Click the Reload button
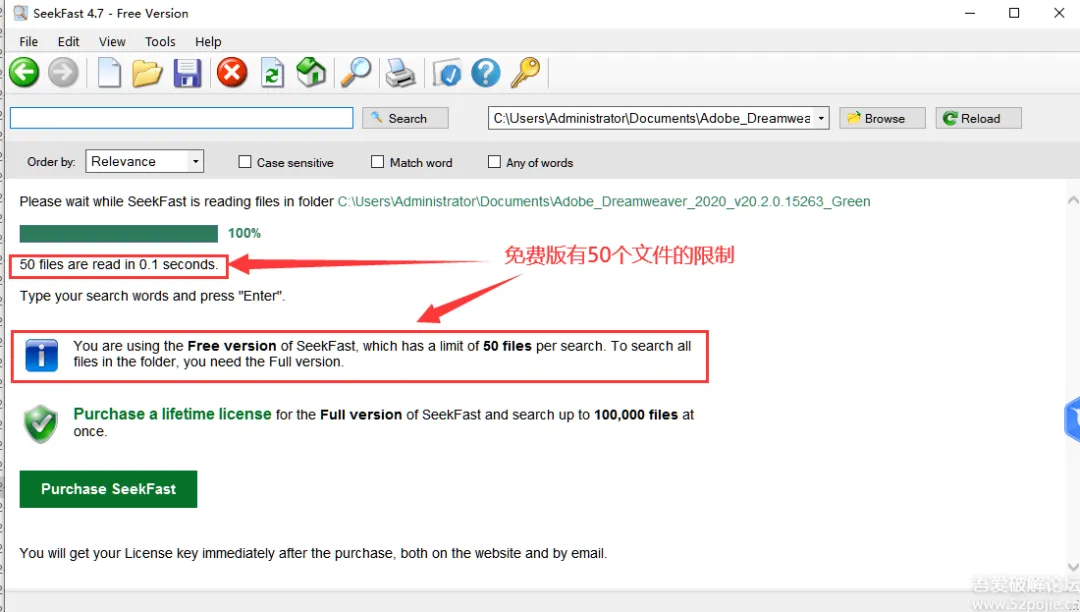The image size is (1080, 612). click(978, 118)
